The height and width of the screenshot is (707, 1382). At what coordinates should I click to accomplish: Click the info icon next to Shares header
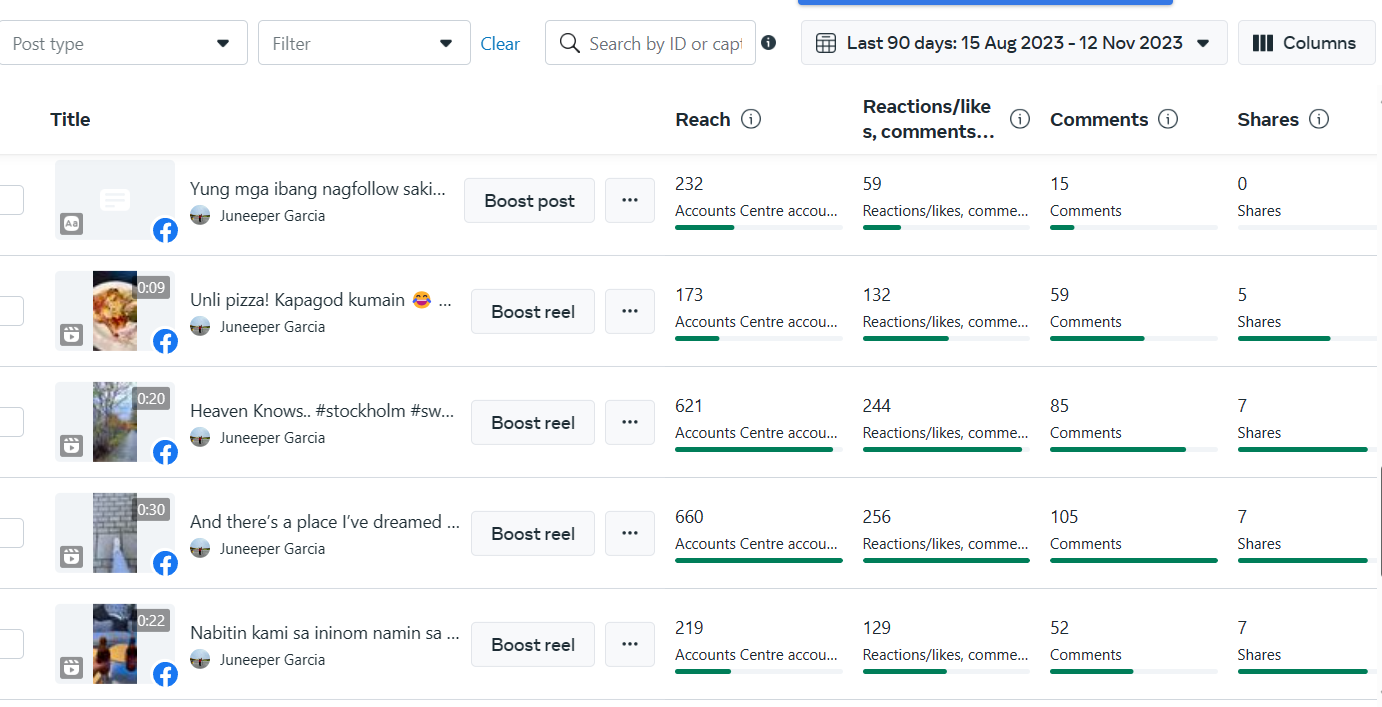[x=1319, y=119]
